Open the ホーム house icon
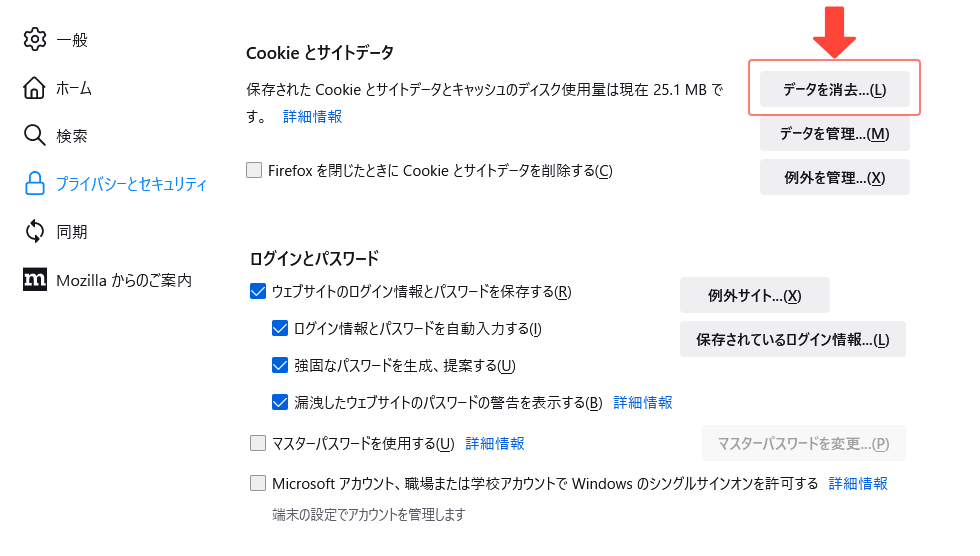 coord(34,88)
